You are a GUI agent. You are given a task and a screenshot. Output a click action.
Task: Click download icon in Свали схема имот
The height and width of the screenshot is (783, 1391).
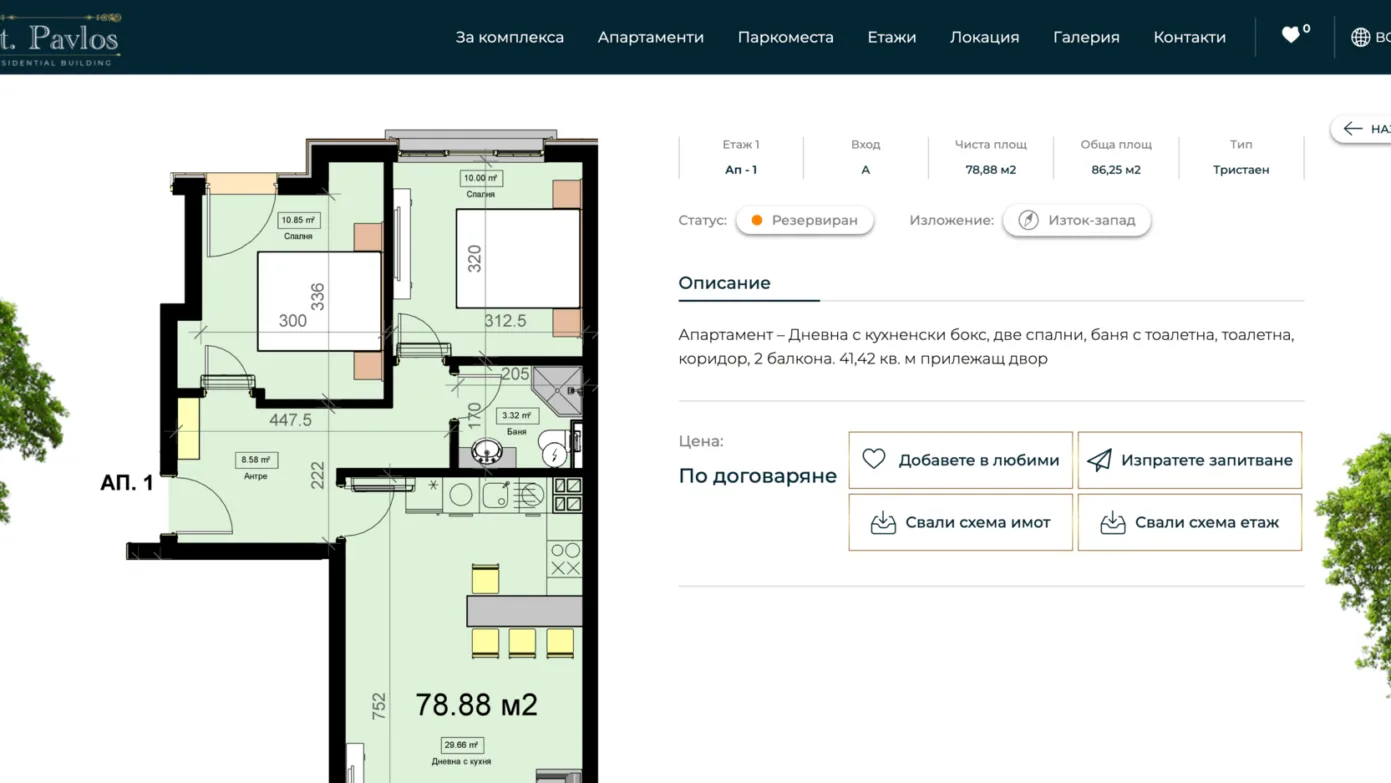(x=883, y=522)
